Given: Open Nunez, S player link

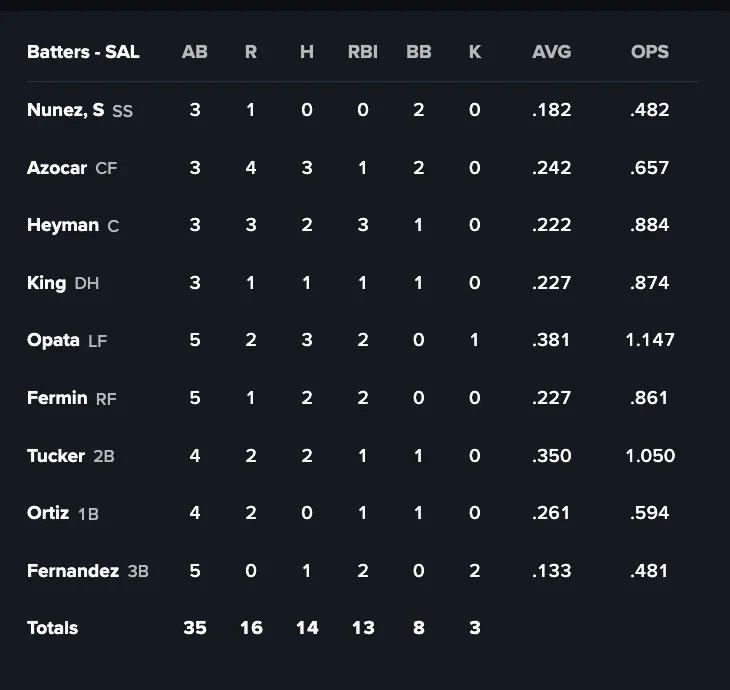Looking at the screenshot, I should coord(66,111).
